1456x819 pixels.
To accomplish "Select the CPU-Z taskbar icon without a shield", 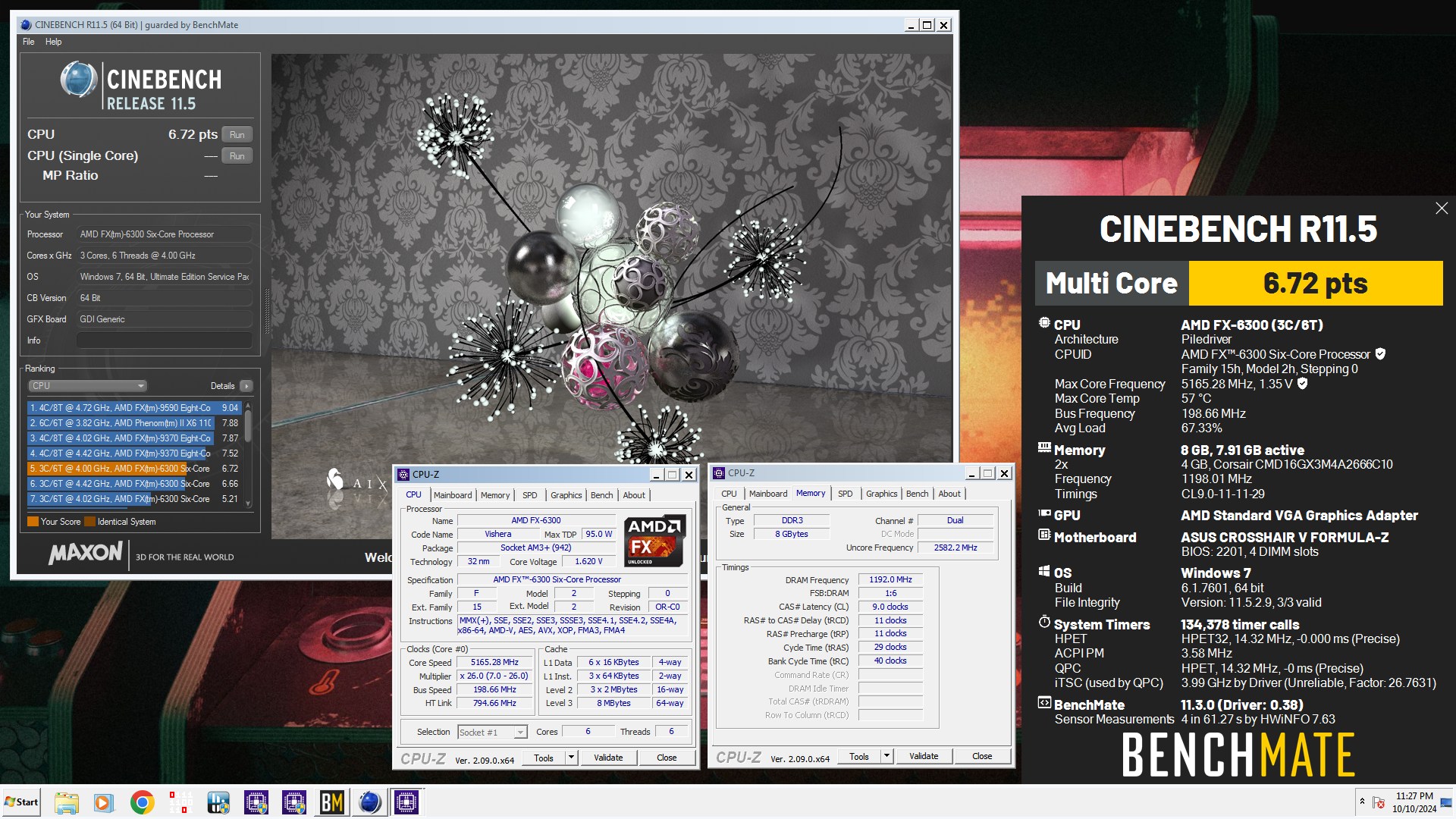I will (406, 802).
